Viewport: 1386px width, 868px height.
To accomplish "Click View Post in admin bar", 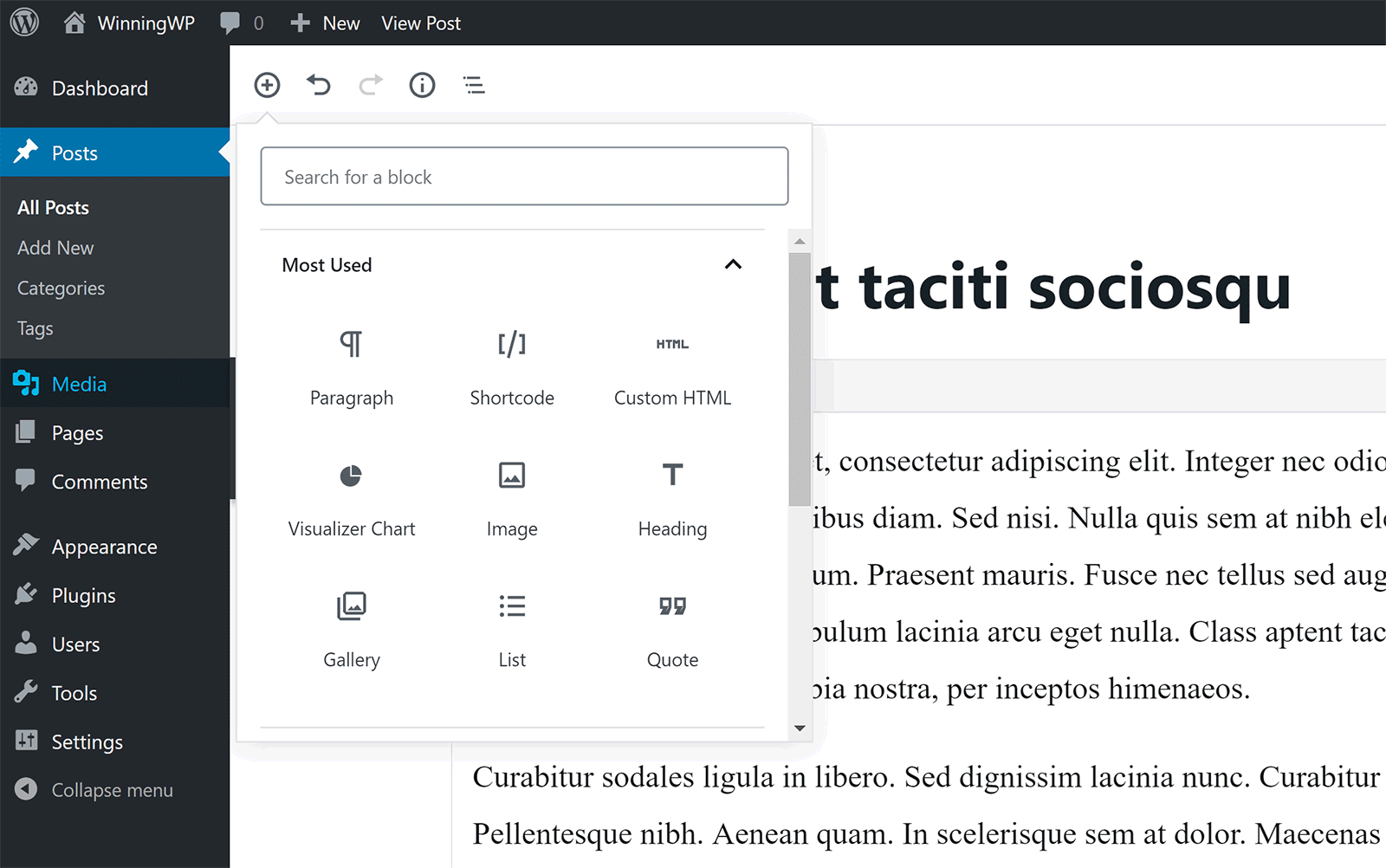I will (421, 23).
